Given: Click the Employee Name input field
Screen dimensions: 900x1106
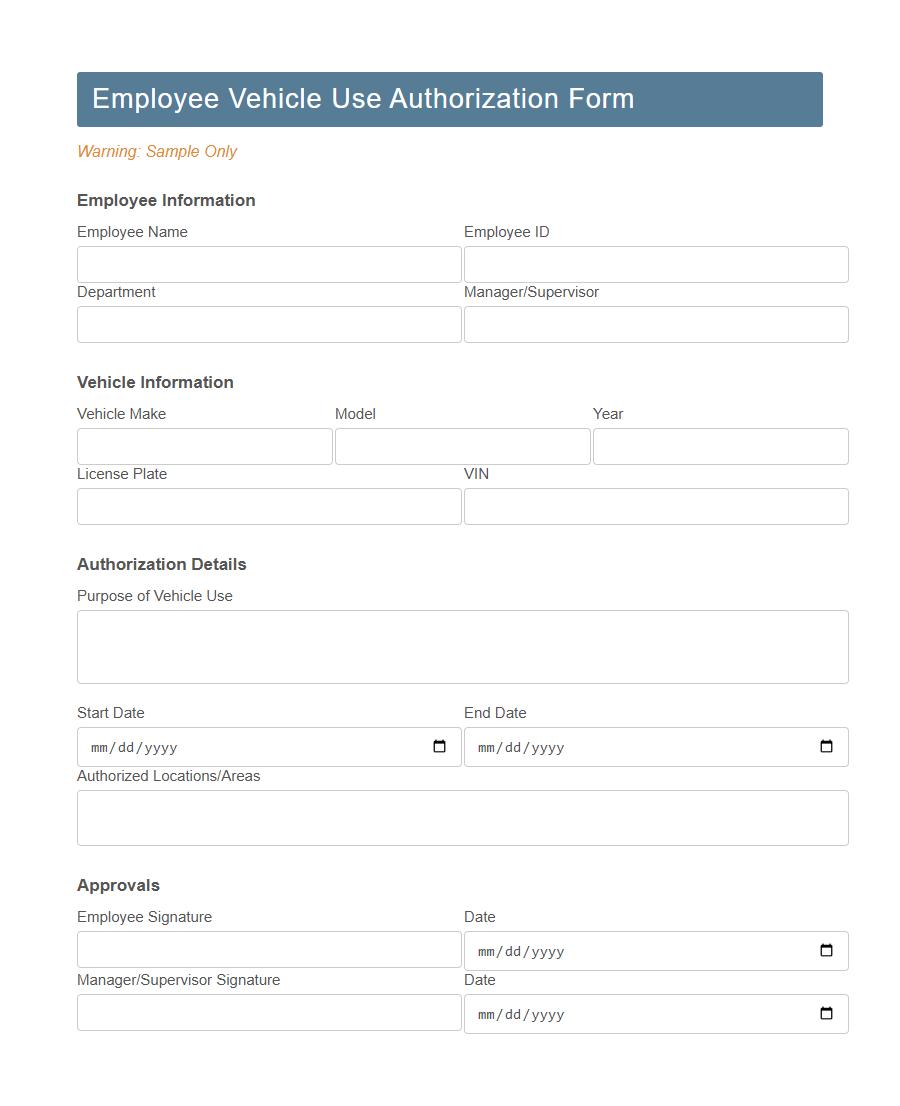Looking at the screenshot, I should [x=268, y=264].
